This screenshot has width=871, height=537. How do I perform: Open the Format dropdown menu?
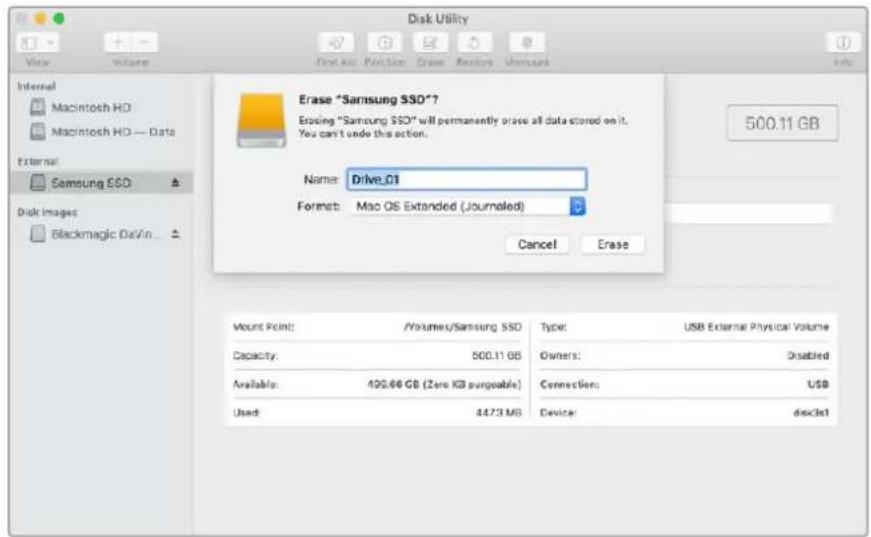click(468, 206)
